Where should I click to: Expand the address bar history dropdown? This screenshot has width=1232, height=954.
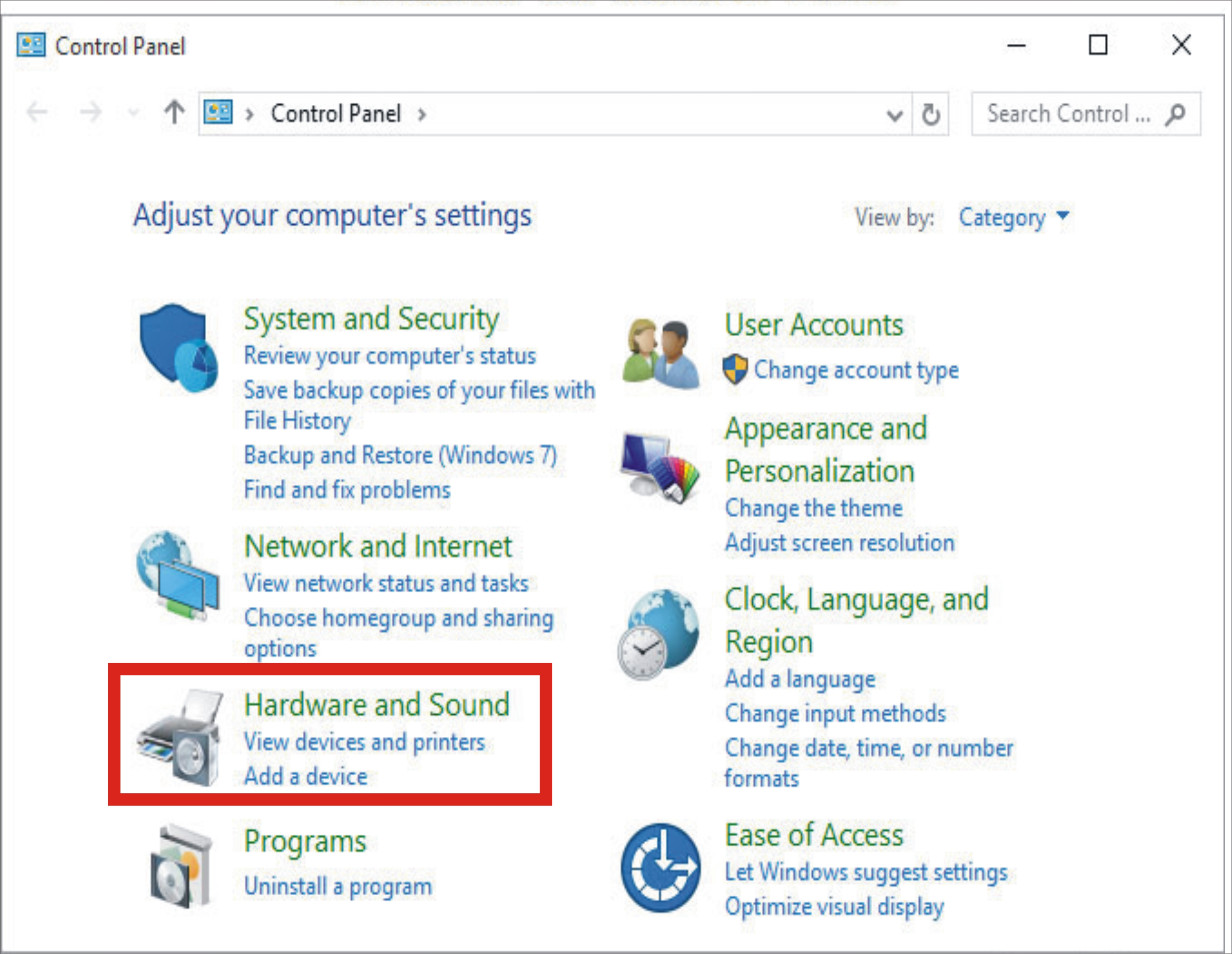point(895,116)
